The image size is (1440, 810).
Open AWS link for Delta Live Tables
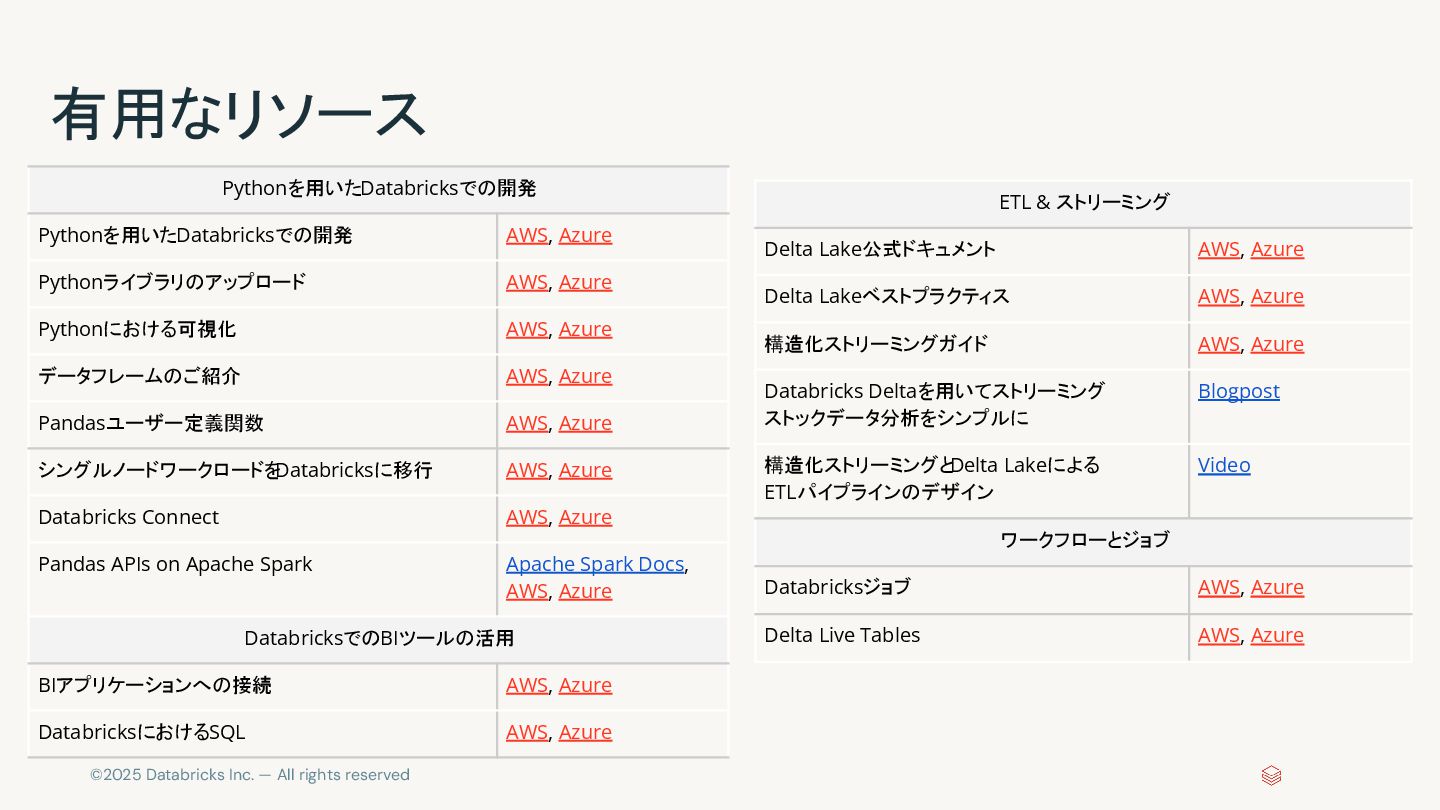pos(1219,635)
